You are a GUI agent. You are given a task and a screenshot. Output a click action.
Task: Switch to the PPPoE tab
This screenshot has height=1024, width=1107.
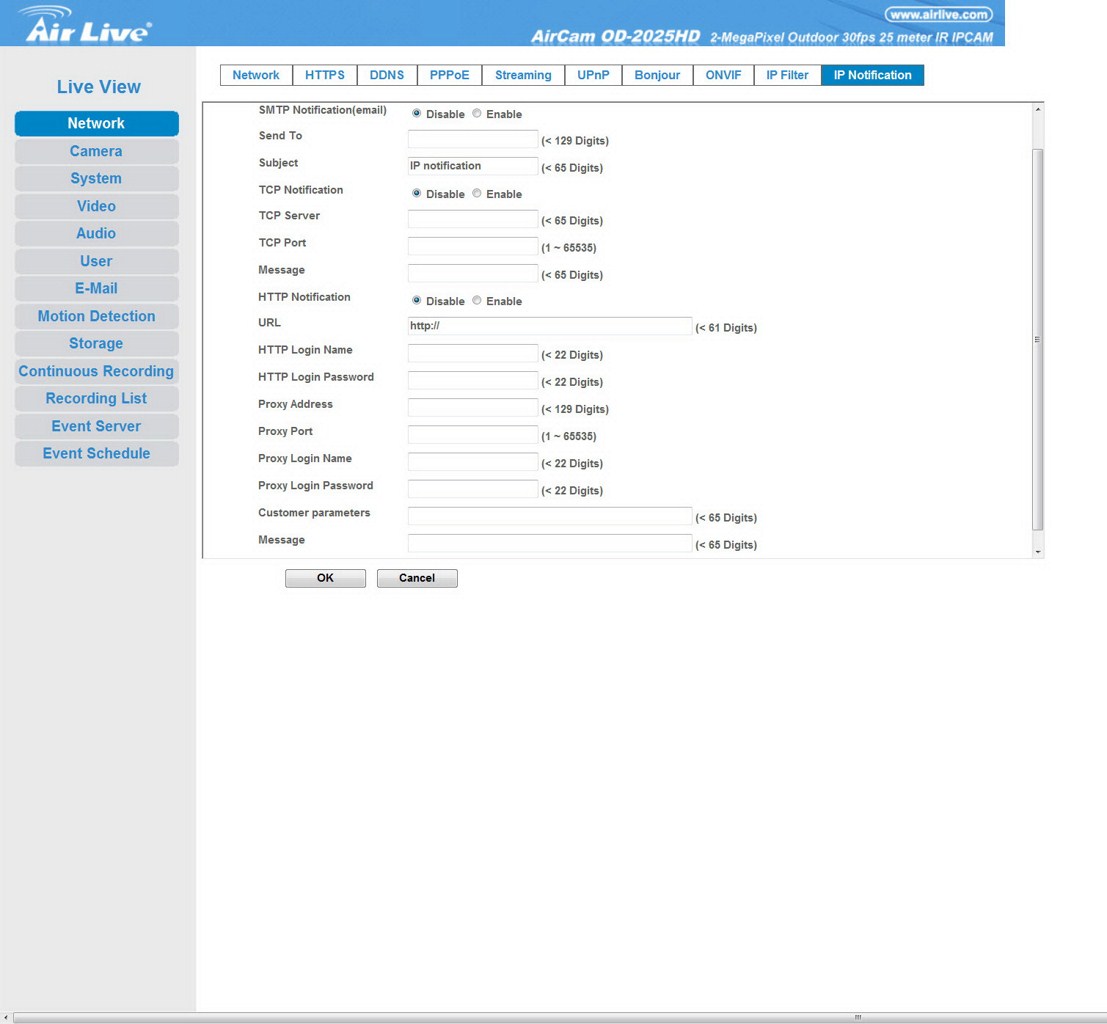coord(450,75)
